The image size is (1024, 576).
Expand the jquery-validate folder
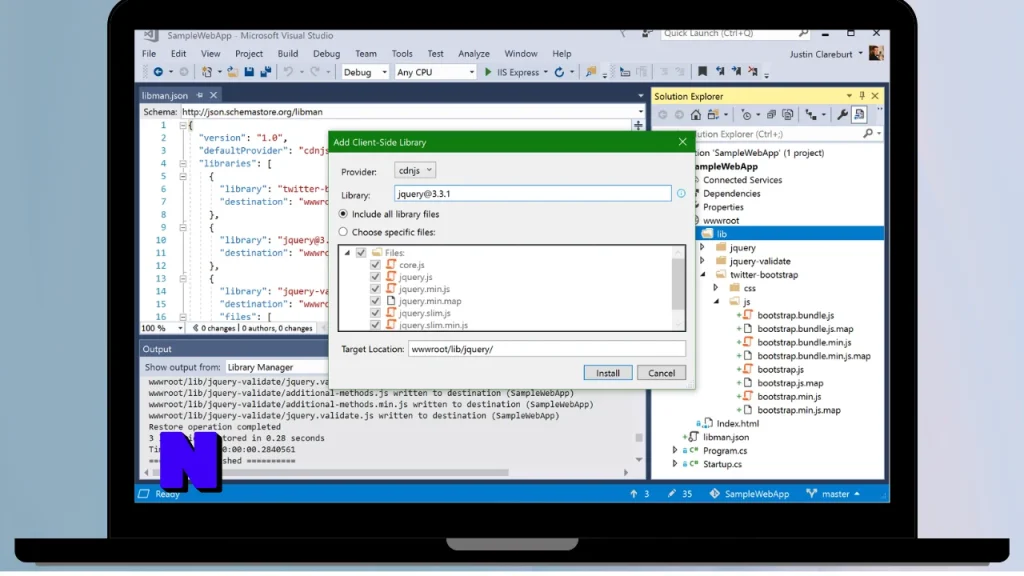[703, 261]
